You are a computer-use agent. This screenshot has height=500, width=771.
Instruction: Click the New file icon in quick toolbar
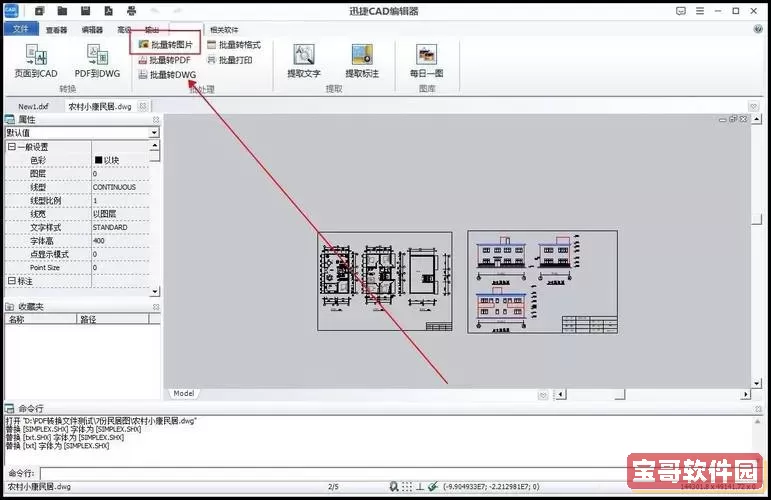[39, 11]
